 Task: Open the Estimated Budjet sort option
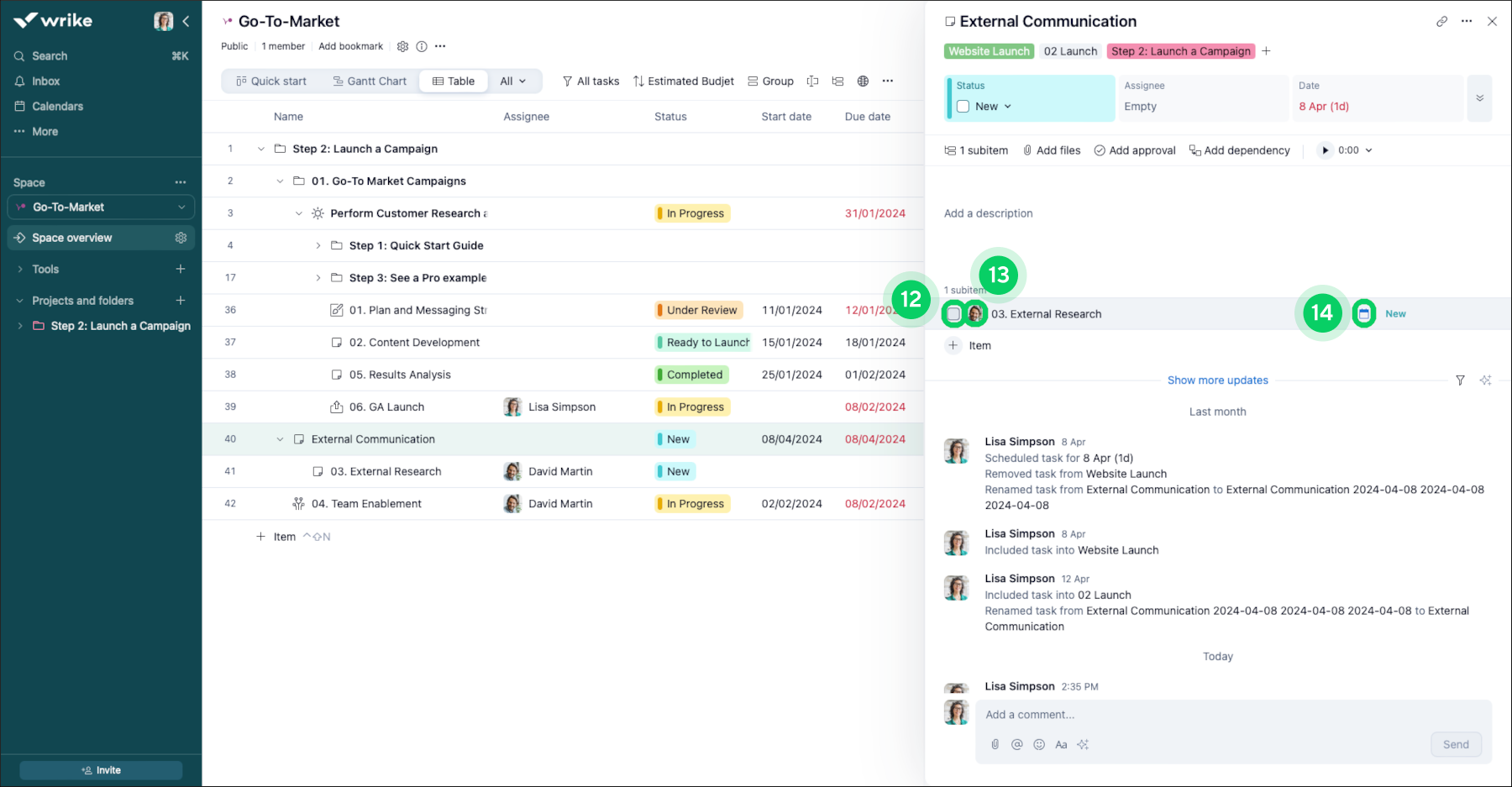[683, 81]
